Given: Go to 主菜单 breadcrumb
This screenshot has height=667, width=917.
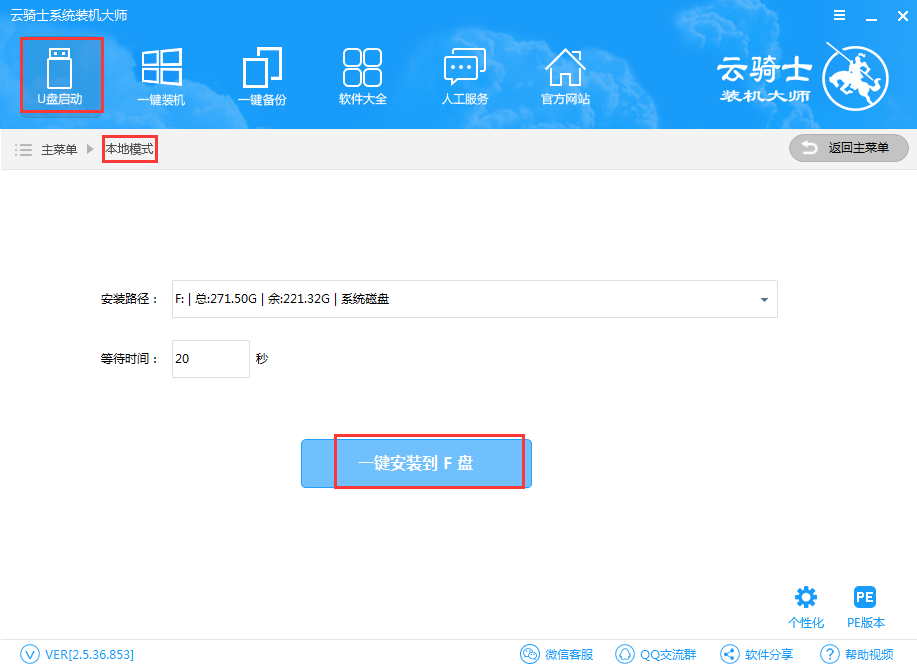Looking at the screenshot, I should click(x=59, y=150).
